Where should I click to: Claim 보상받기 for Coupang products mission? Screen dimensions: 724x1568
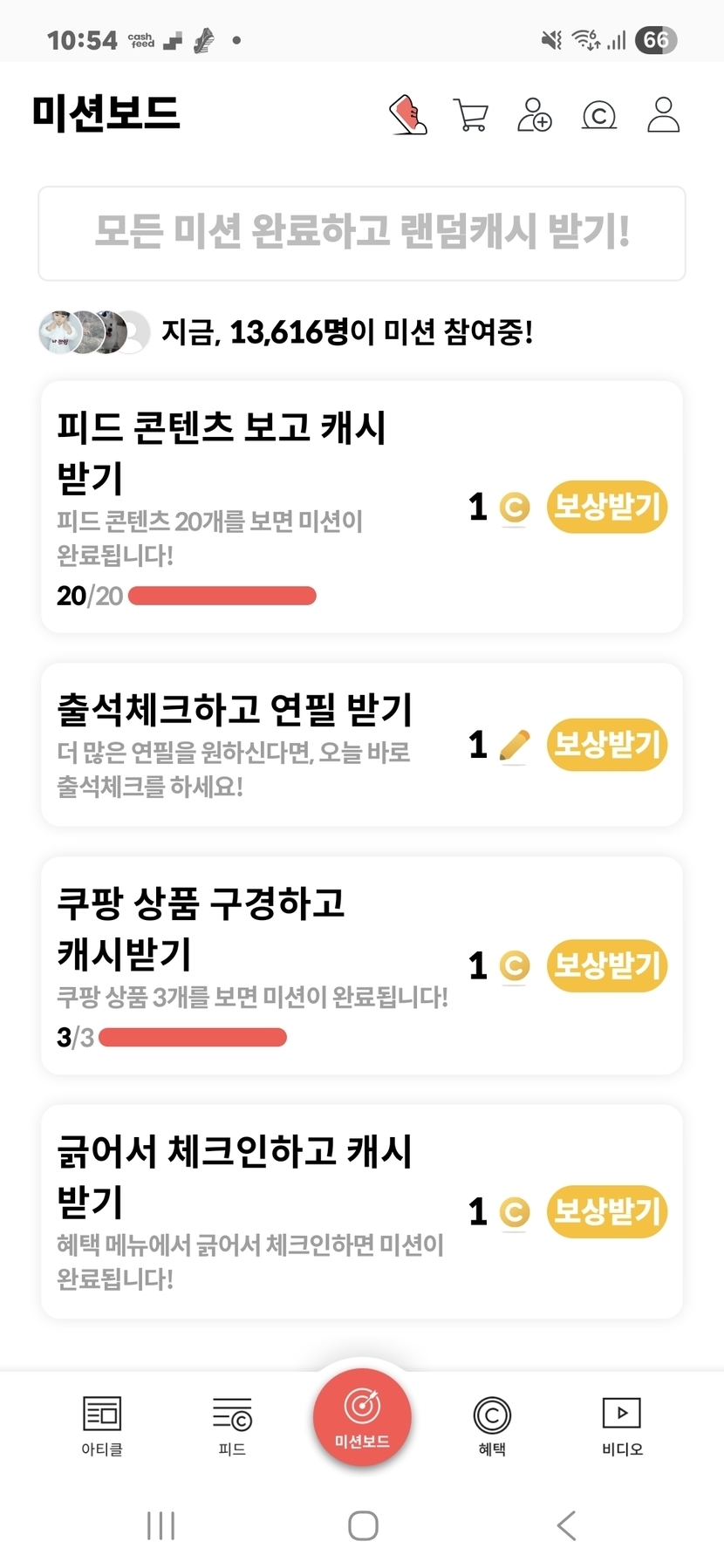pyautogui.click(x=607, y=965)
